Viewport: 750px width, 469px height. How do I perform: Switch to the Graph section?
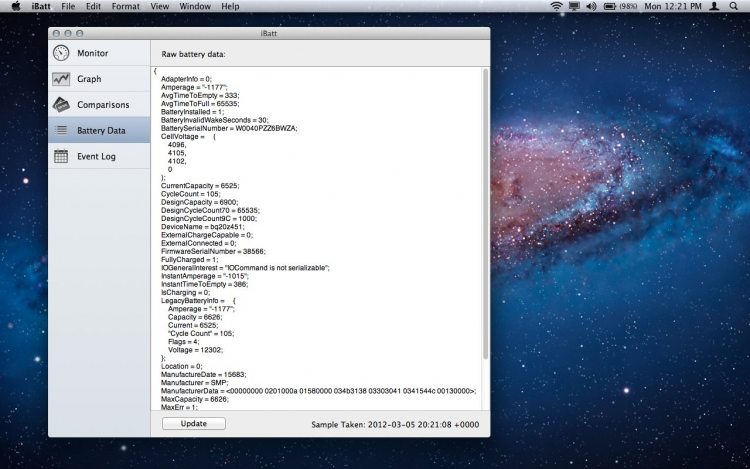tap(99, 79)
